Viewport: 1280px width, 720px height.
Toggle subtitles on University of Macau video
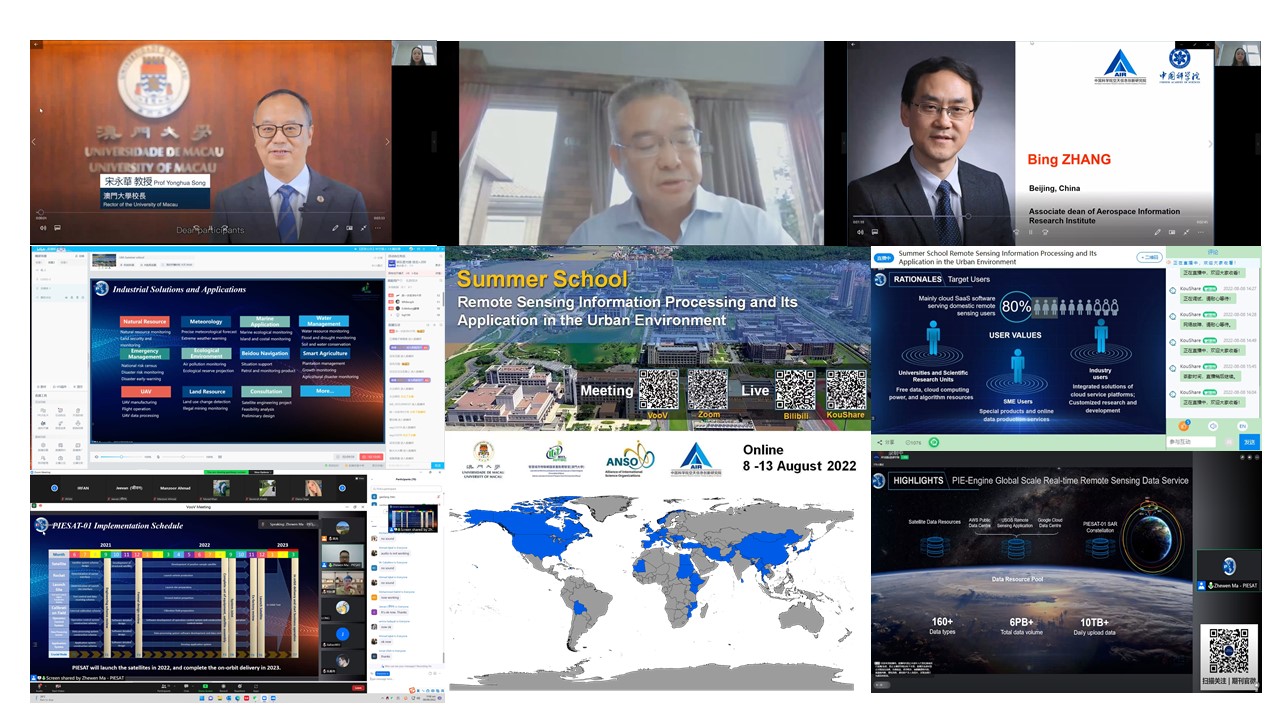[57, 228]
